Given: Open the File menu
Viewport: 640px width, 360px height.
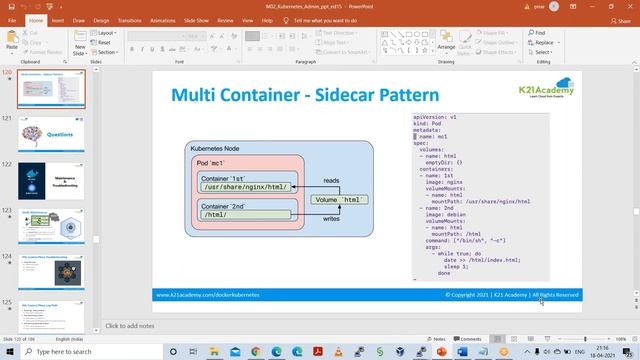Looking at the screenshot, I should pos(12,20).
